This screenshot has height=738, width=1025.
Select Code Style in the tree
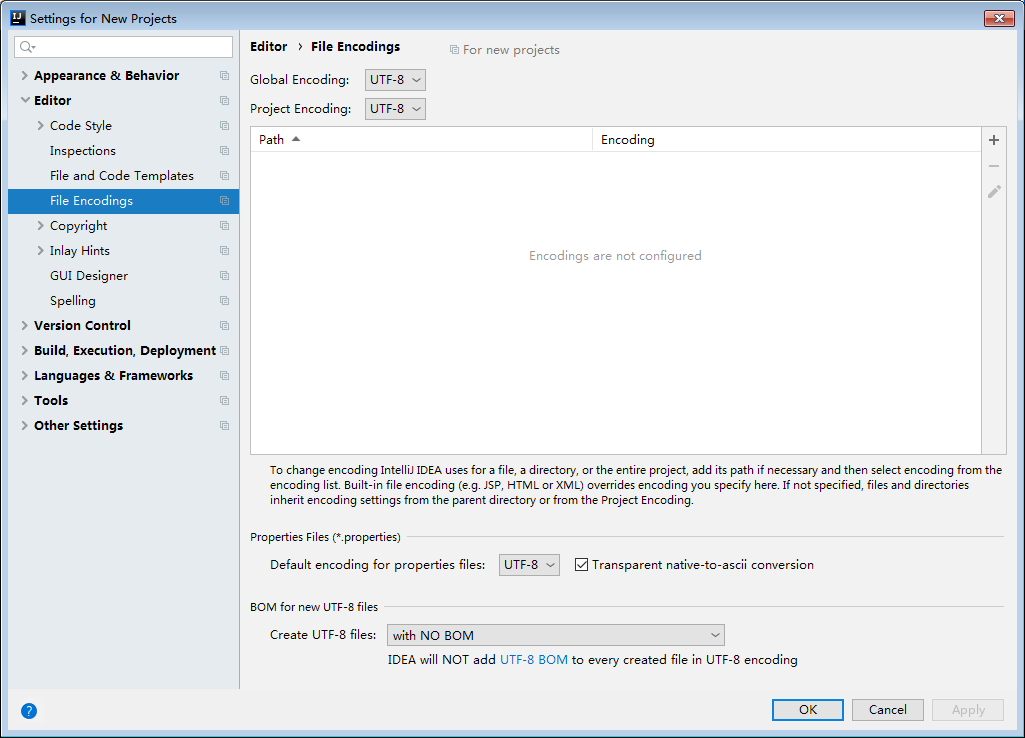124,126
